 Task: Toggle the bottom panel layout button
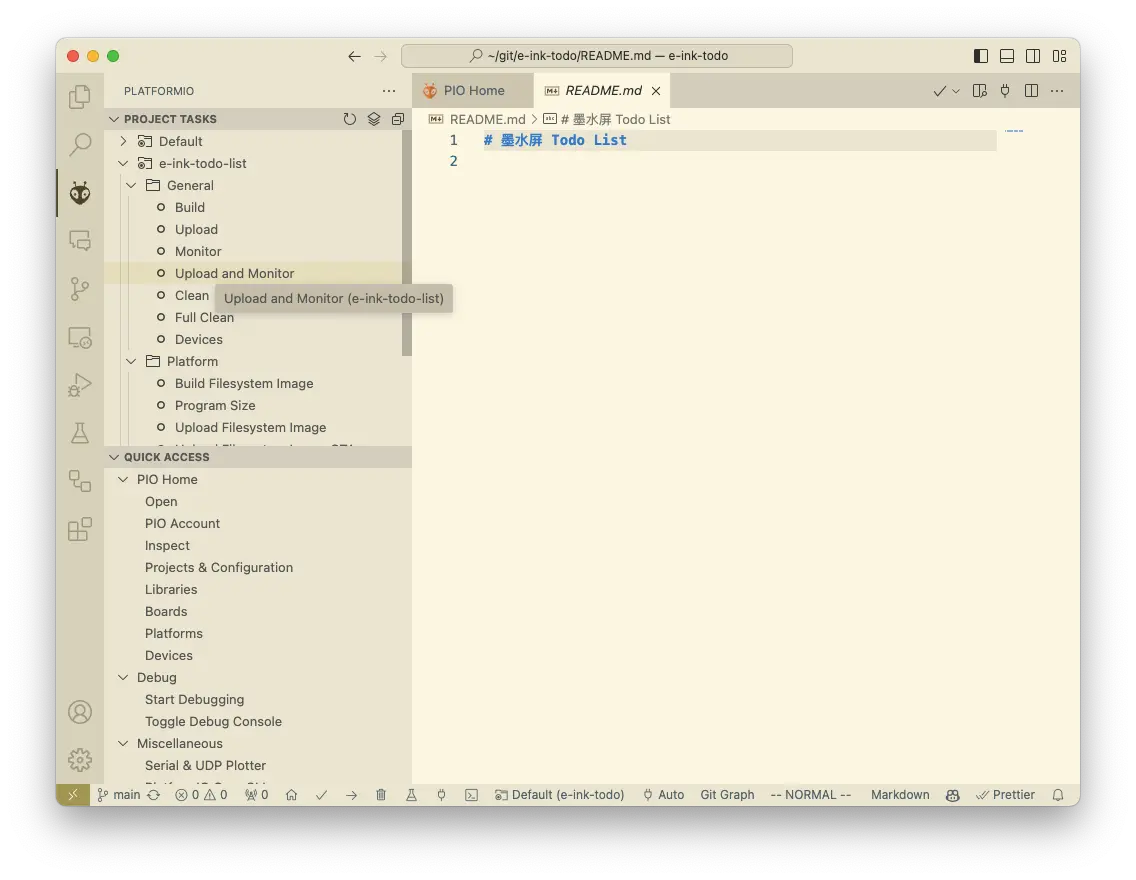point(1007,56)
